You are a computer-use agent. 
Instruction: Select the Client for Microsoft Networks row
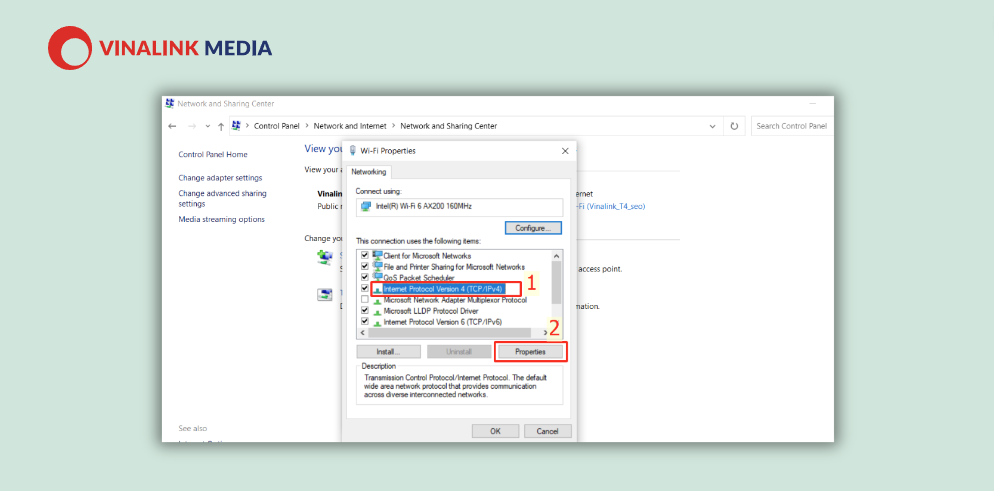tap(427, 256)
